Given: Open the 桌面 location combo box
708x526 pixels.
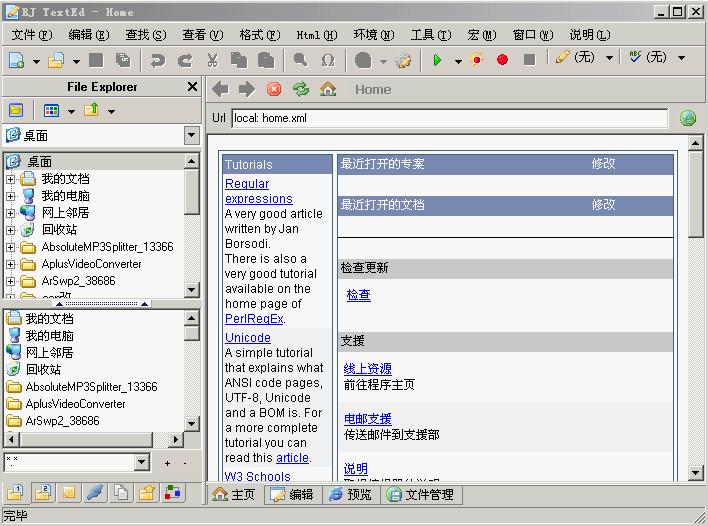Looking at the screenshot, I should pyautogui.click(x=192, y=135).
